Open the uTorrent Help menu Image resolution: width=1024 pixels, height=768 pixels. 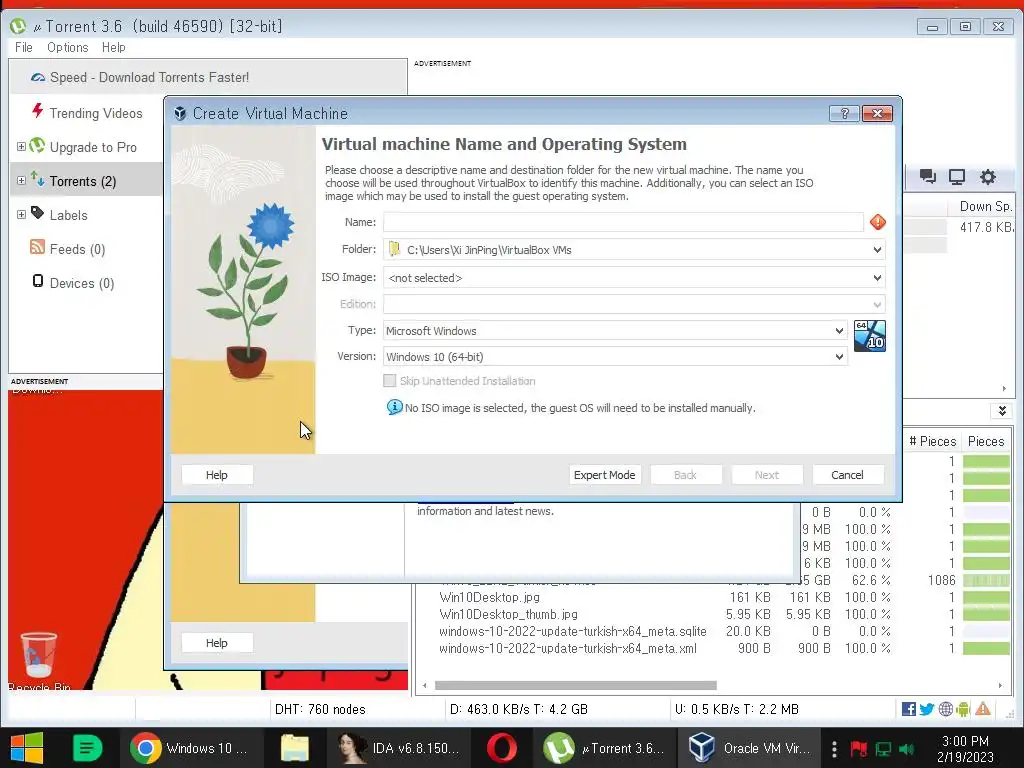(x=114, y=48)
